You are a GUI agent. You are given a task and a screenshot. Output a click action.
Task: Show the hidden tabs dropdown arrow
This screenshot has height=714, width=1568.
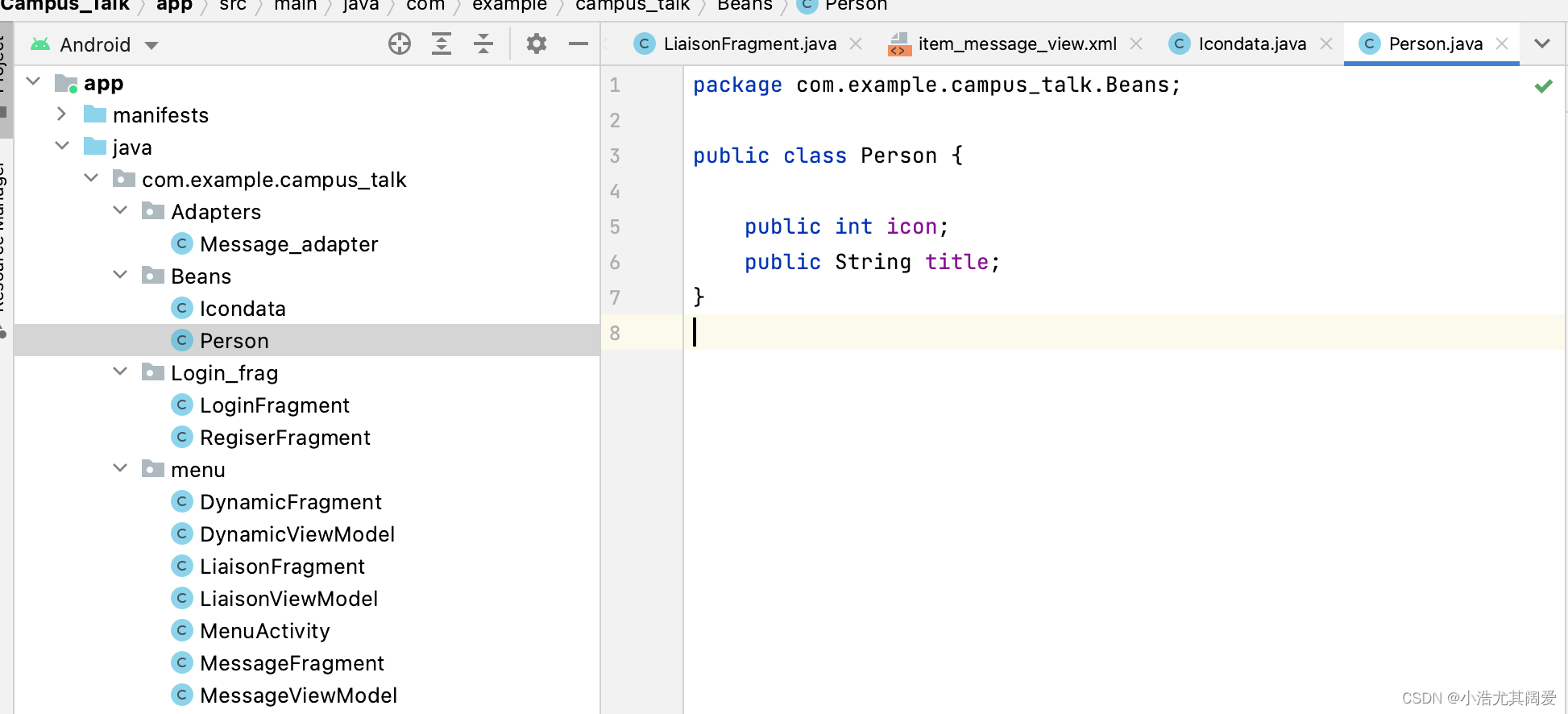(x=1542, y=44)
